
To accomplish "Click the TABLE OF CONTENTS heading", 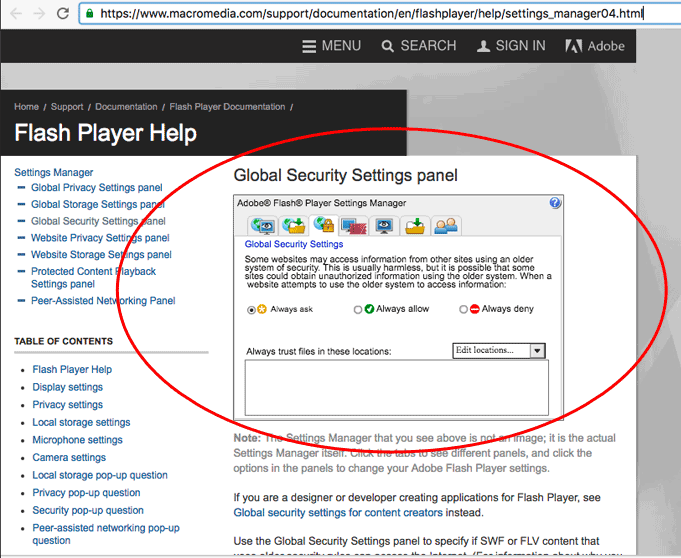I will (x=63, y=341).
